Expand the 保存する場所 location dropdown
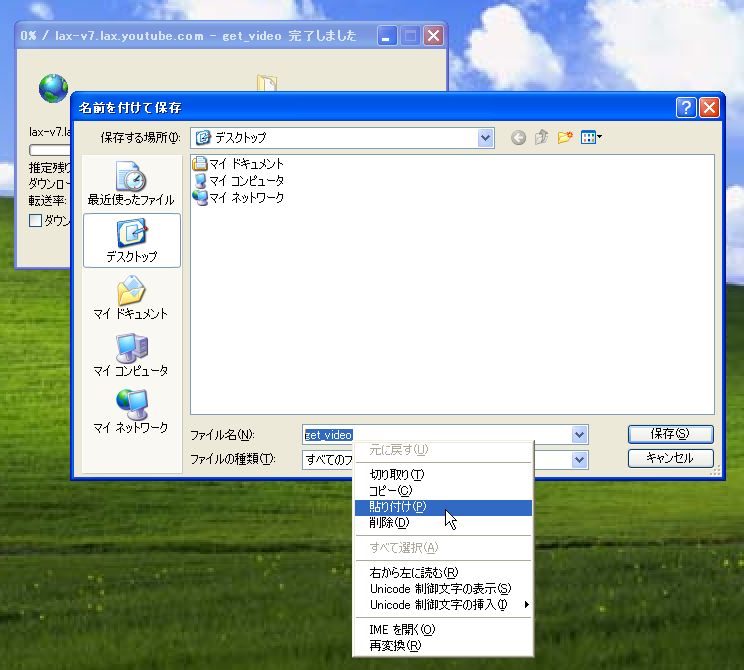Viewport: 744px width, 670px height. tap(485, 138)
